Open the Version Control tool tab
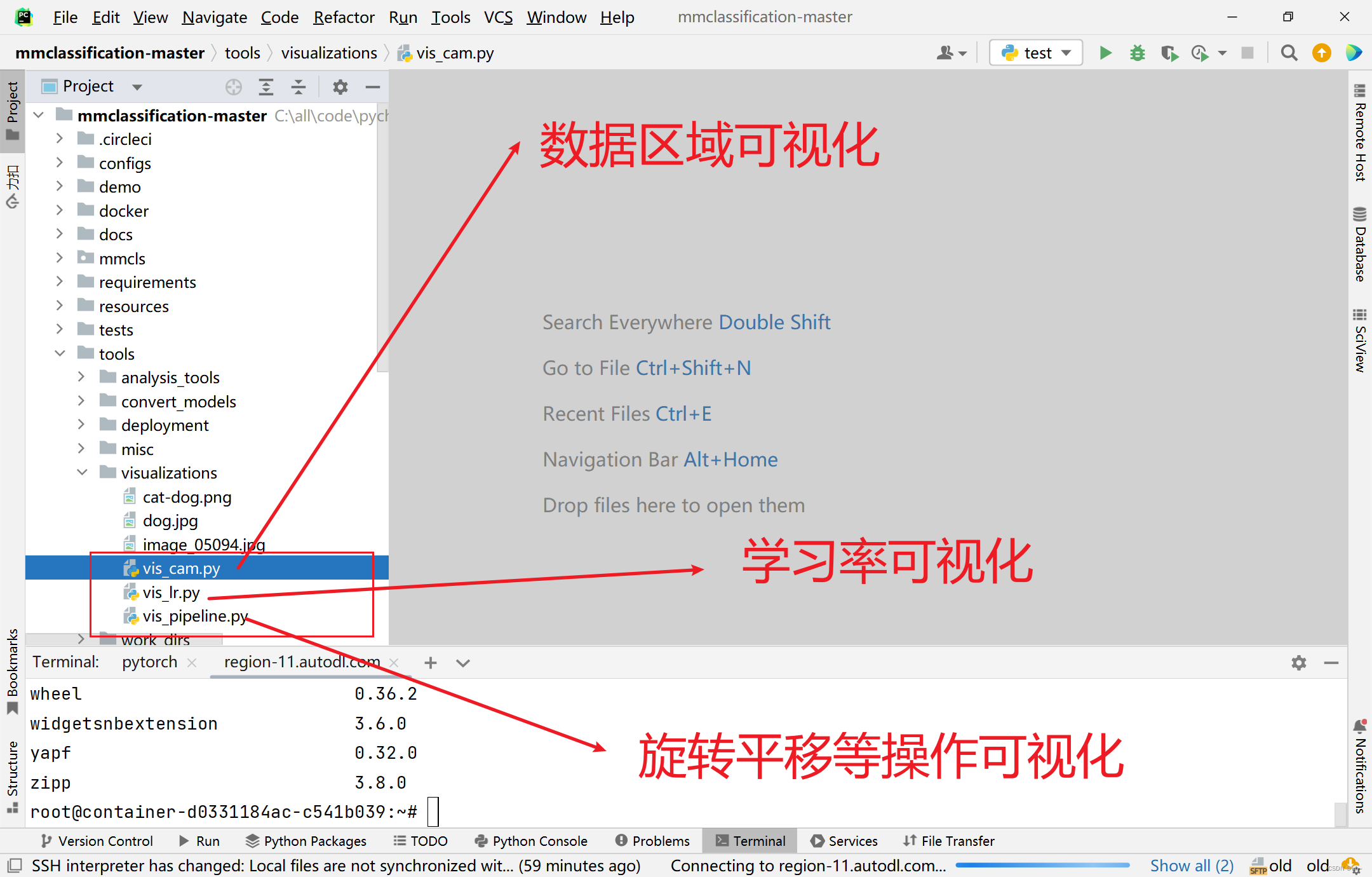Image resolution: width=1372 pixels, height=877 pixels. coord(97,841)
